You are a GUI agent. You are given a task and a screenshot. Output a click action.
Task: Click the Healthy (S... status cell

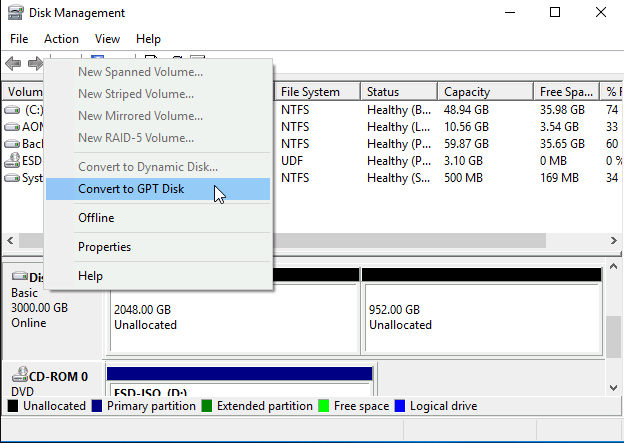click(x=399, y=178)
